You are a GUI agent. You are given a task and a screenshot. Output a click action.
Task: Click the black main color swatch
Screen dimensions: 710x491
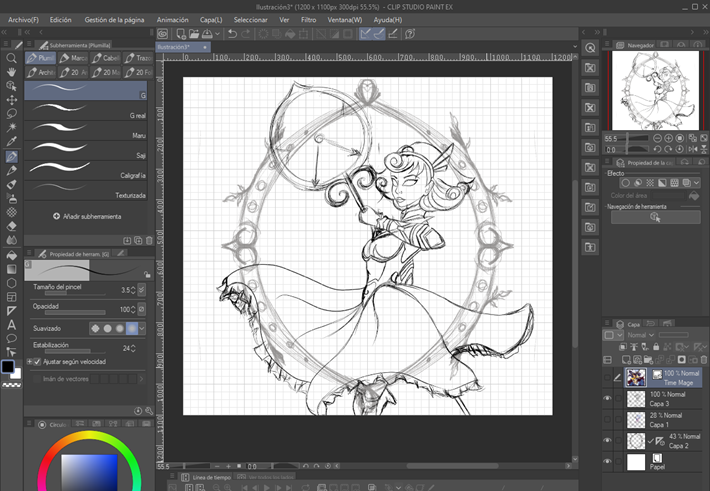point(8,366)
